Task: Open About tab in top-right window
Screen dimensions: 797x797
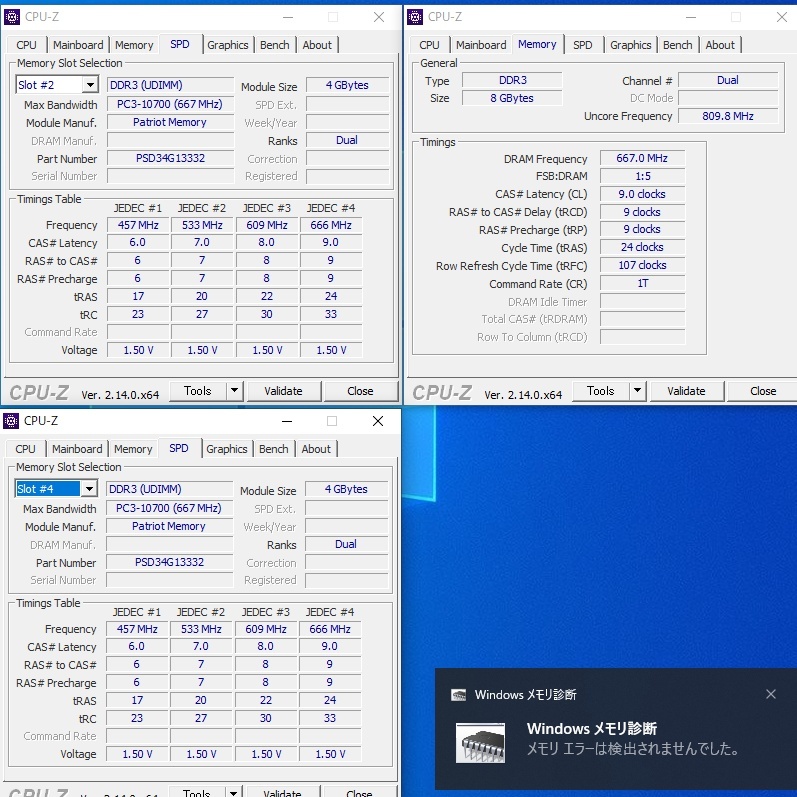Action: pos(720,45)
